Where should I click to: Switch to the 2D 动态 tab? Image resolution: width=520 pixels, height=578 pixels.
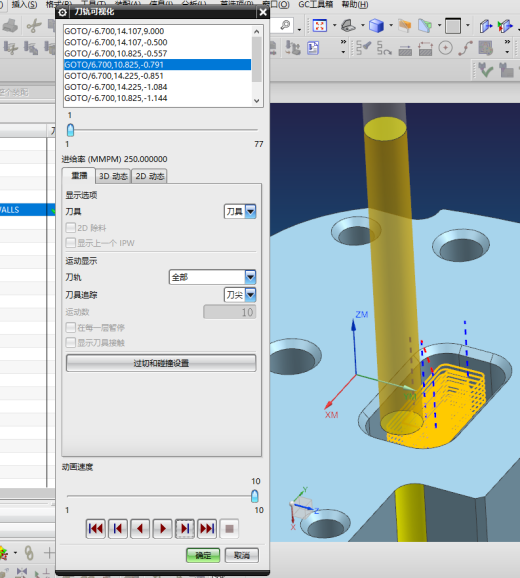(x=150, y=176)
